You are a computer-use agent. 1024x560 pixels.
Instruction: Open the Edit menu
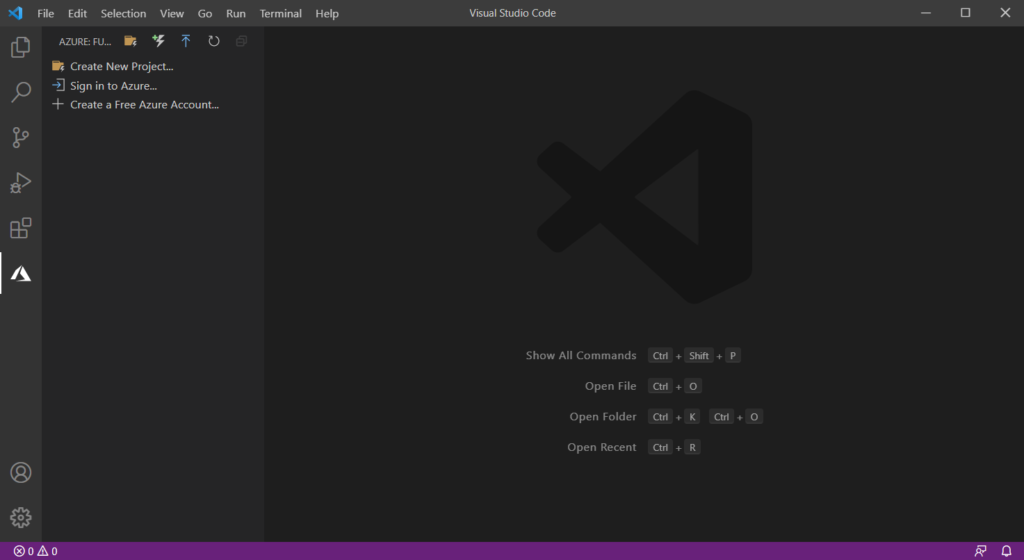77,13
